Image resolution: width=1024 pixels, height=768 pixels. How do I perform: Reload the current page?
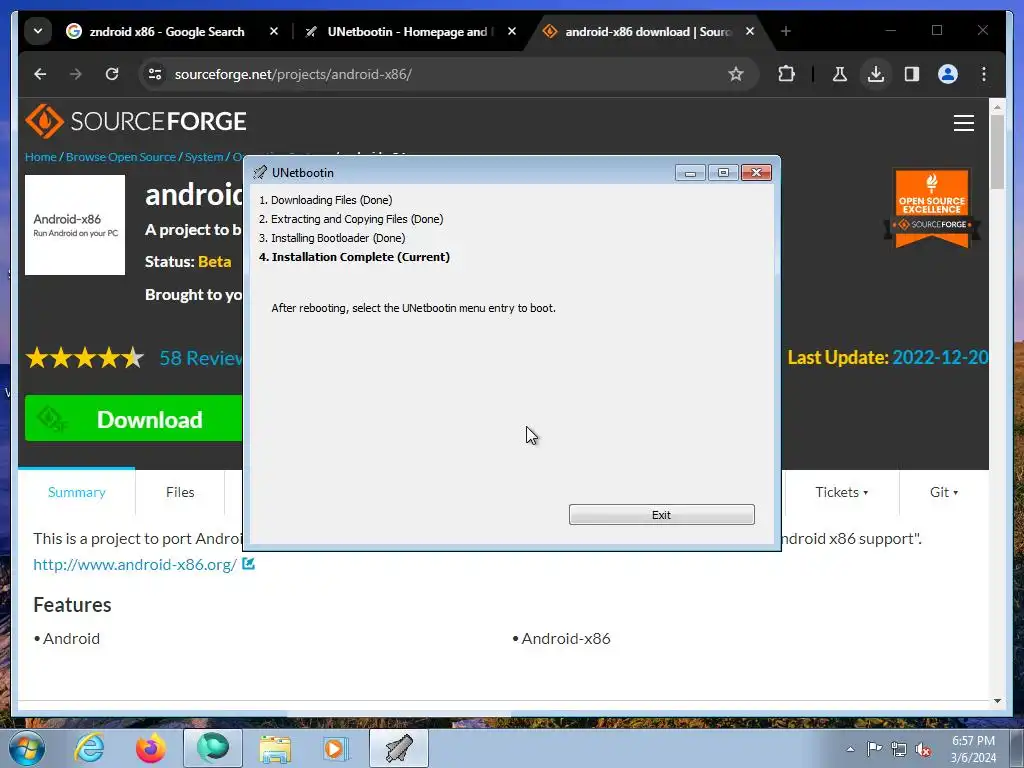(112, 74)
